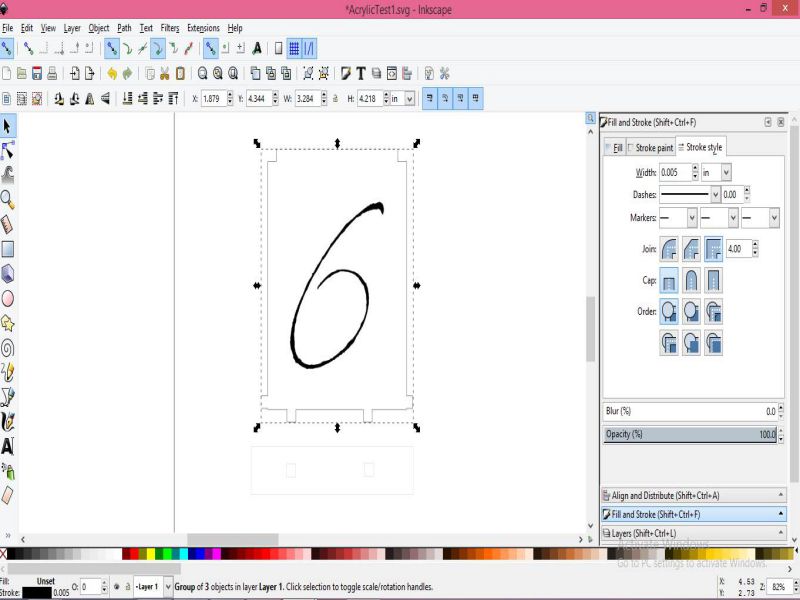800x600 pixels.
Task: Click the Undo arrow icon
Action: pyautogui.click(x=112, y=73)
